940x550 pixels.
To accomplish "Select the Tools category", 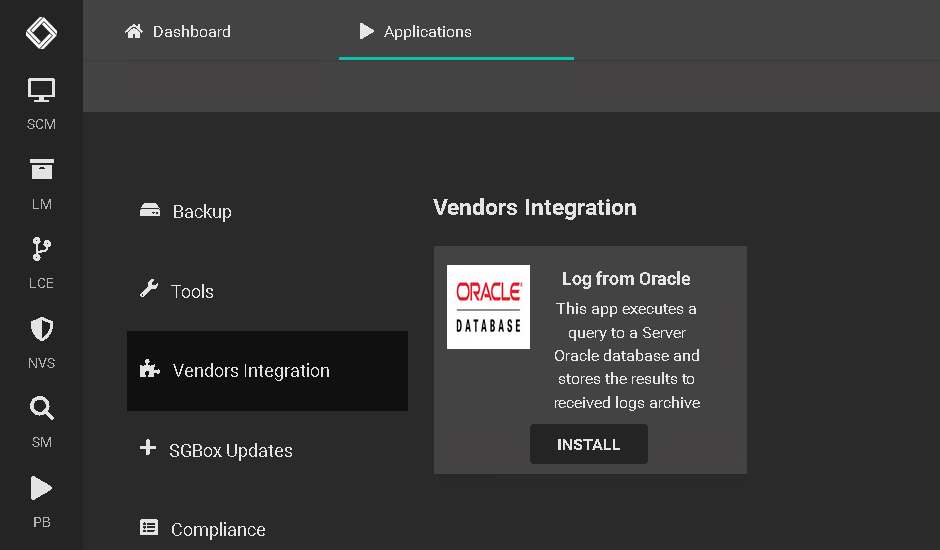I will pos(267,291).
